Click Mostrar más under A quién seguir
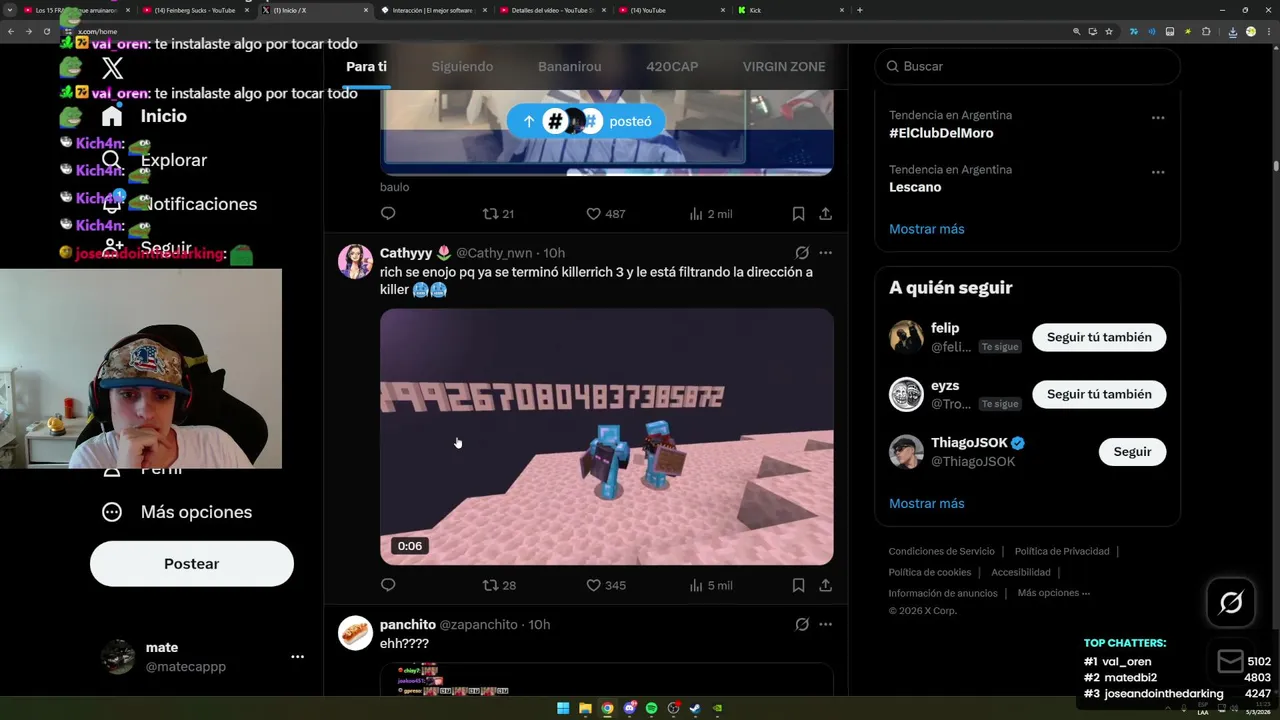1280x720 pixels. point(927,503)
